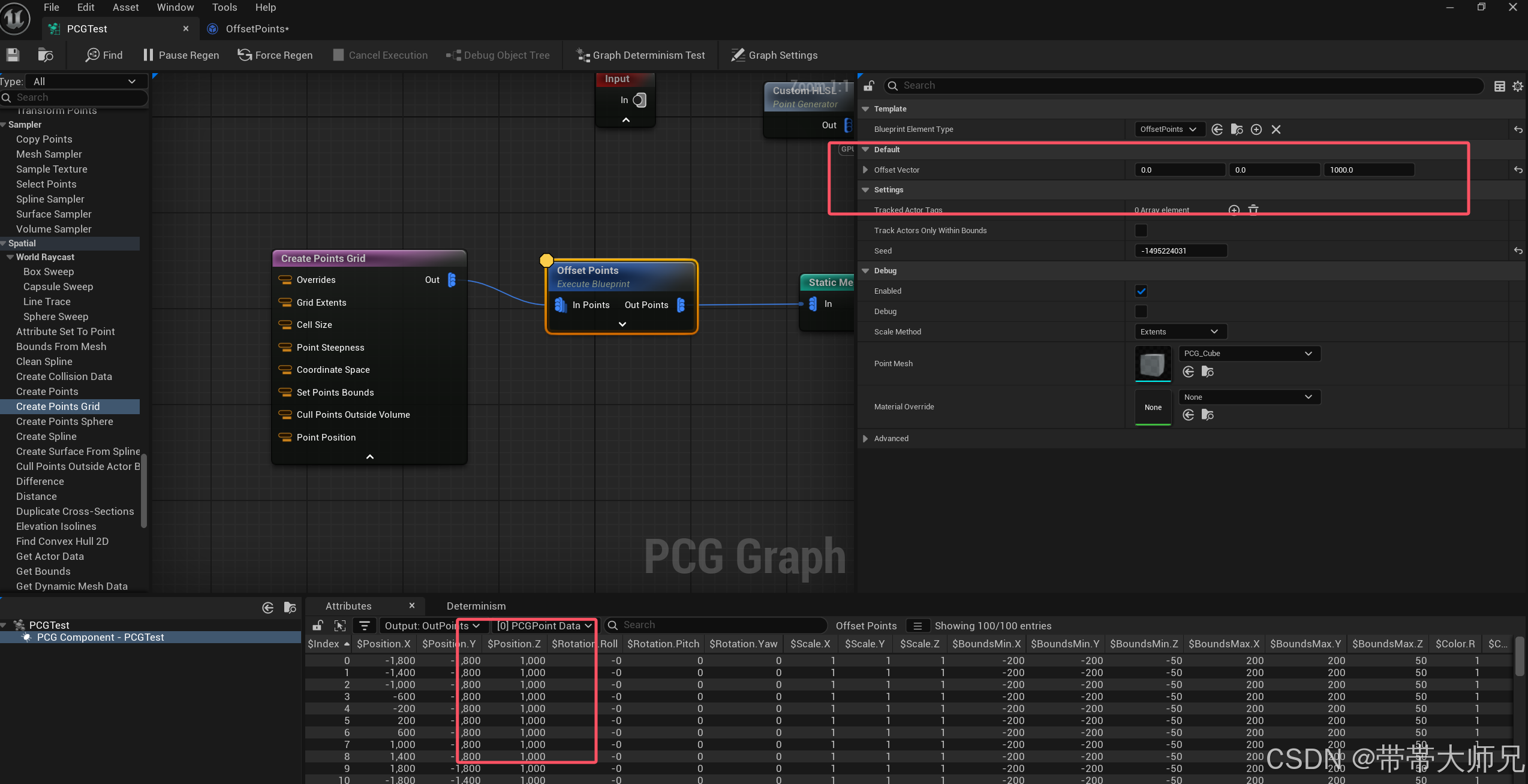Toggle the details panel lock icon

point(869,86)
